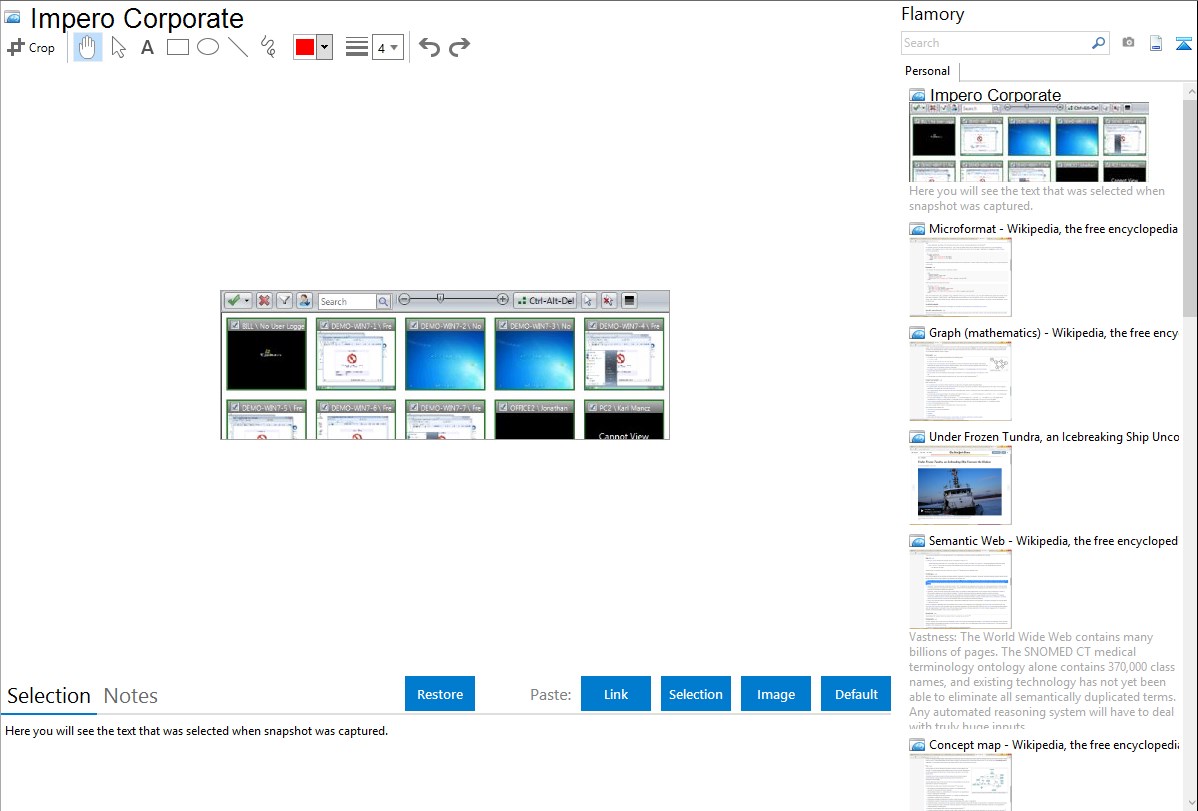Open the Selection tab
The width and height of the screenshot is (1198, 811).
(x=49, y=696)
